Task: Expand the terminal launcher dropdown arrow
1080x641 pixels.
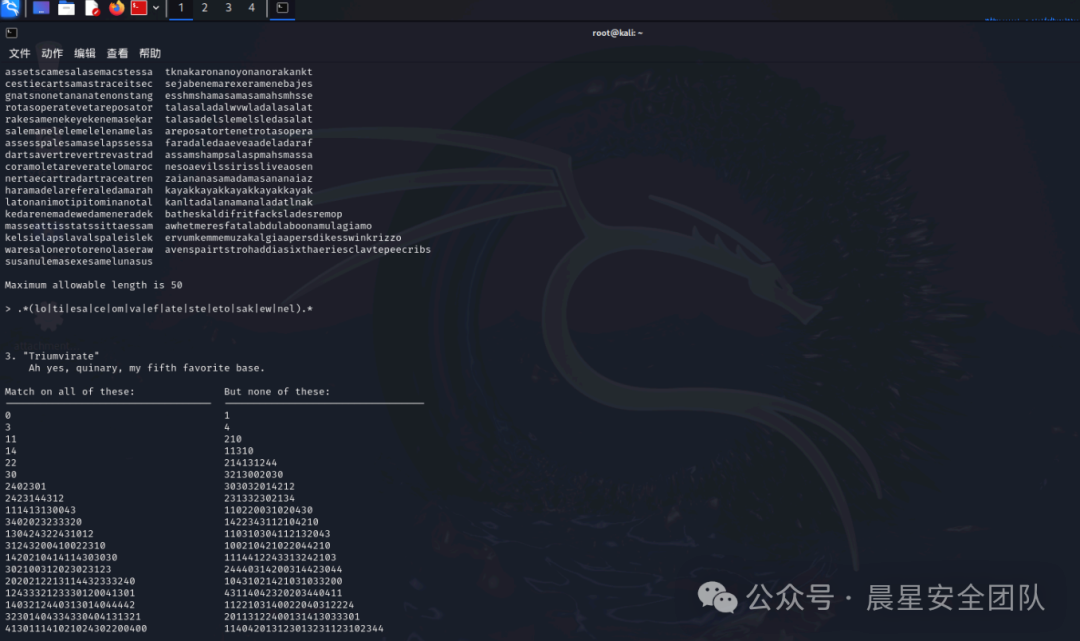Action: pos(156,8)
